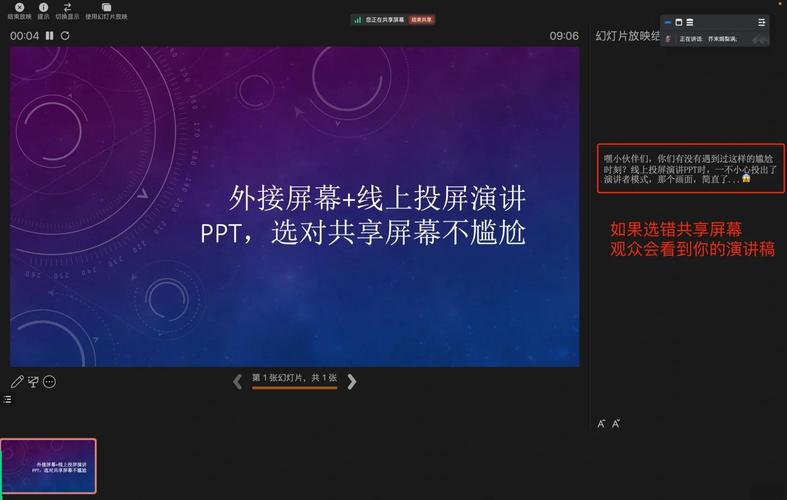Toggle the slide navigator list icon

pos(8,400)
